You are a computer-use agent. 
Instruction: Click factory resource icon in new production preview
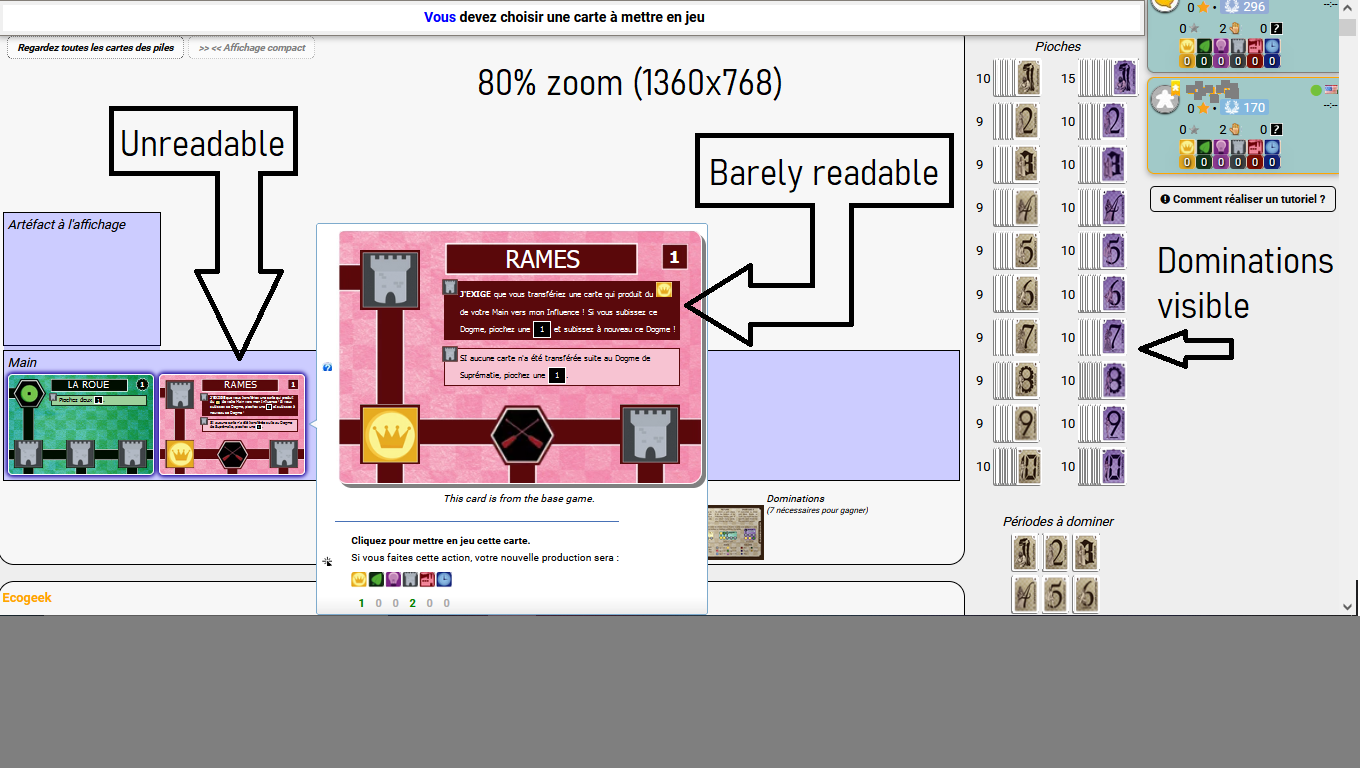coord(427,579)
